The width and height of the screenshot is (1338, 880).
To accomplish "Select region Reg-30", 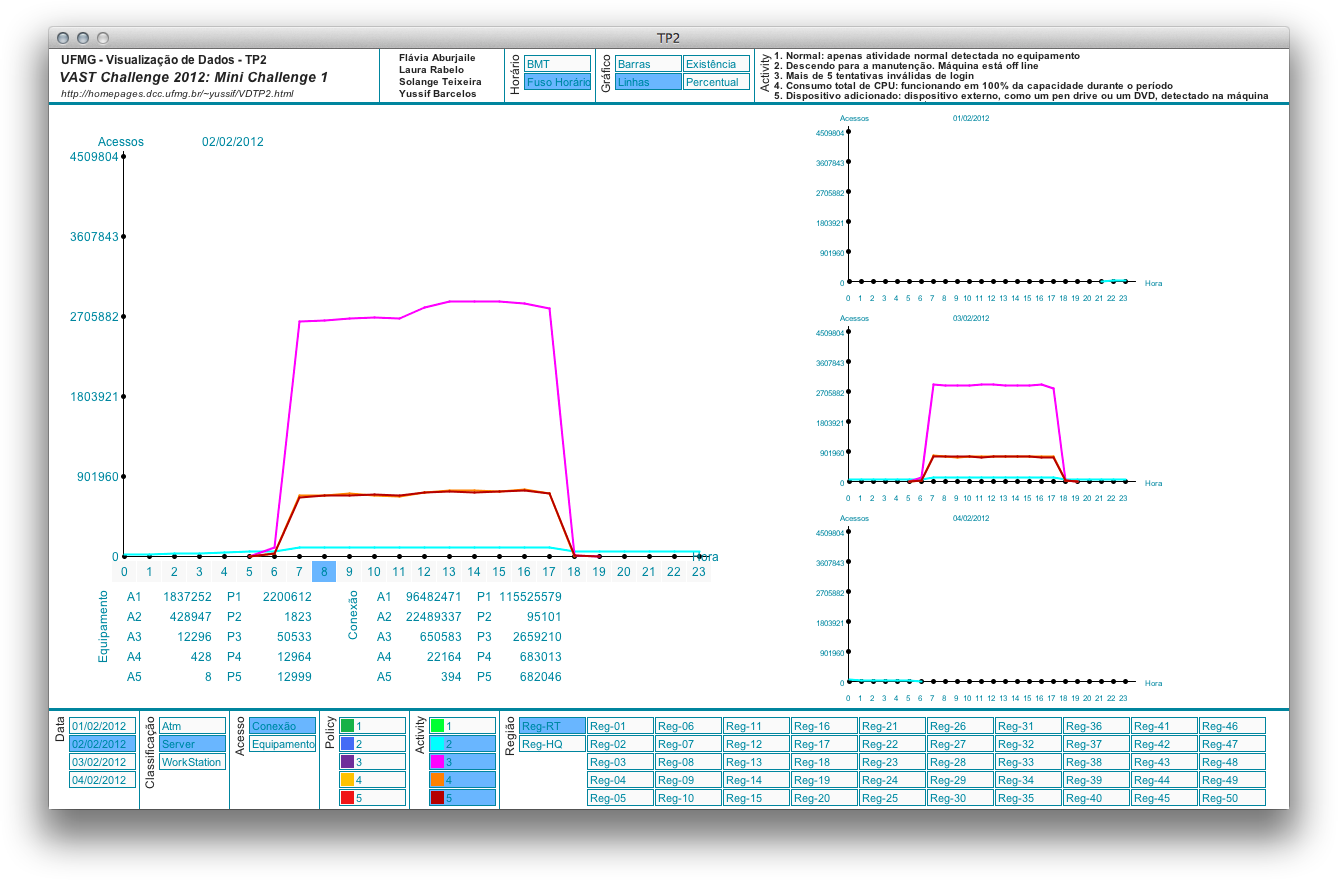I will (x=960, y=798).
